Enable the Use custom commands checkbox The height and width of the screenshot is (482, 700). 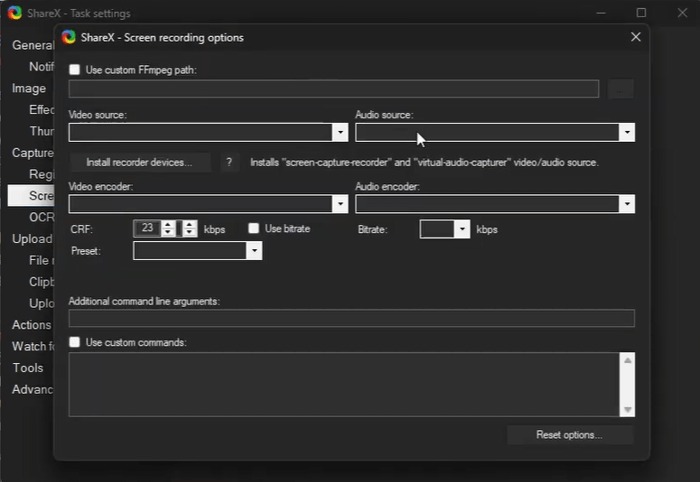tap(75, 342)
